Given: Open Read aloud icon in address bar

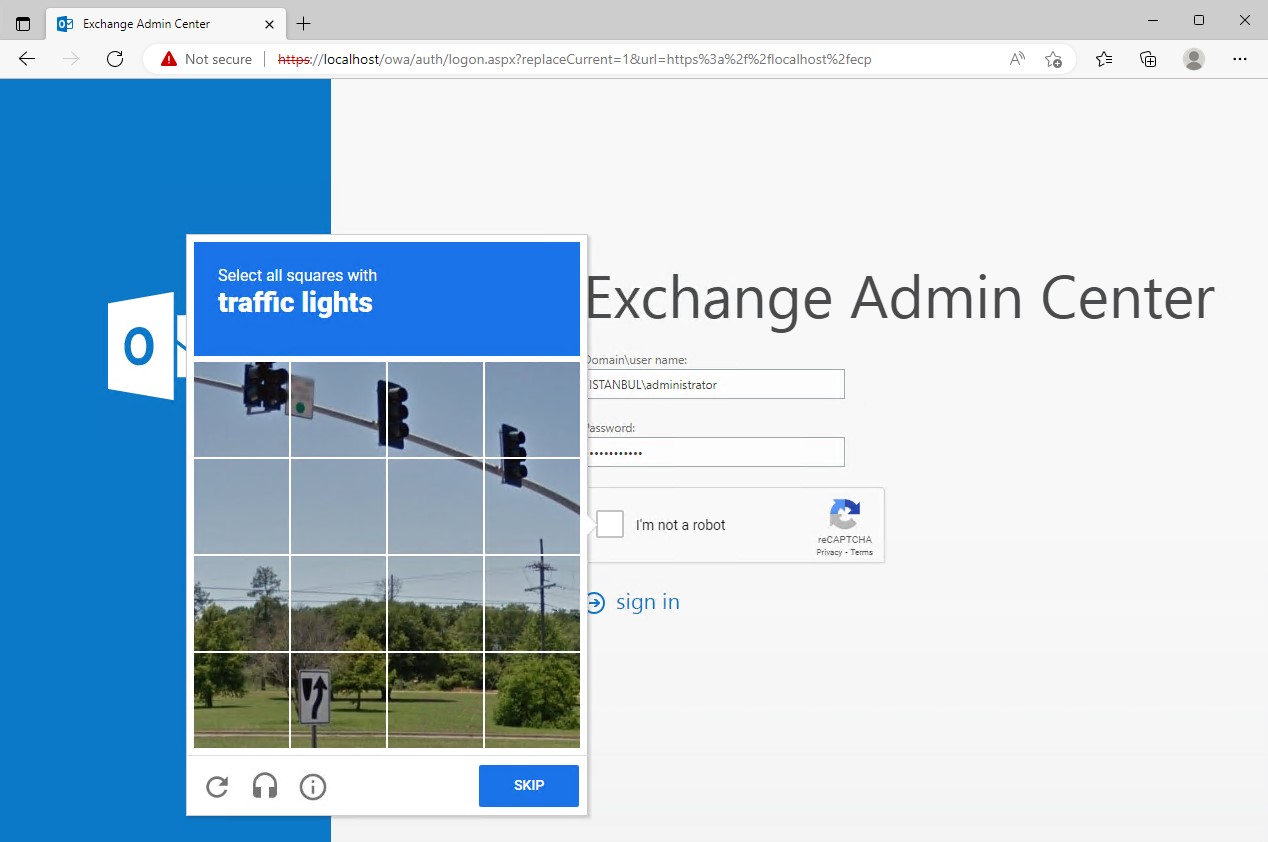Looking at the screenshot, I should (1017, 59).
